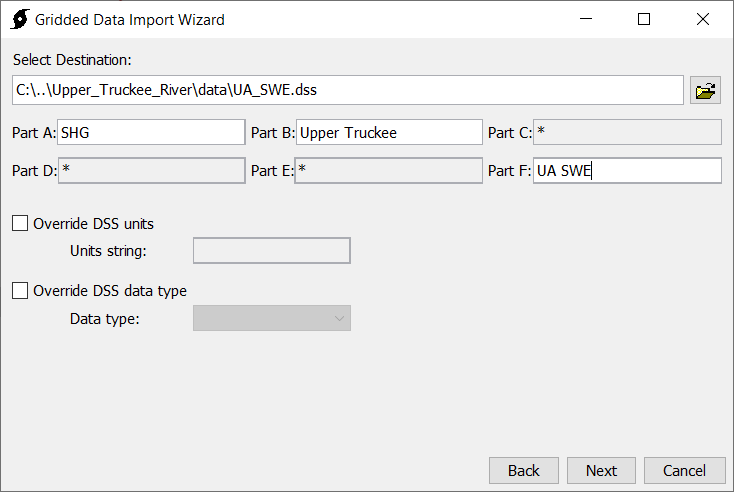Screen dimensions: 734x492
Task: Select the Part B Upper Truckee field
Action: (x=389, y=132)
